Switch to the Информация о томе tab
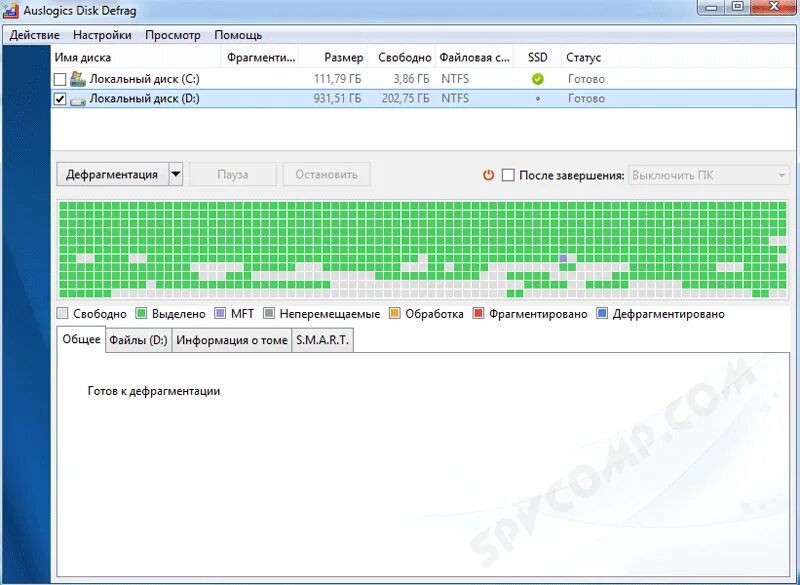 tap(232, 340)
